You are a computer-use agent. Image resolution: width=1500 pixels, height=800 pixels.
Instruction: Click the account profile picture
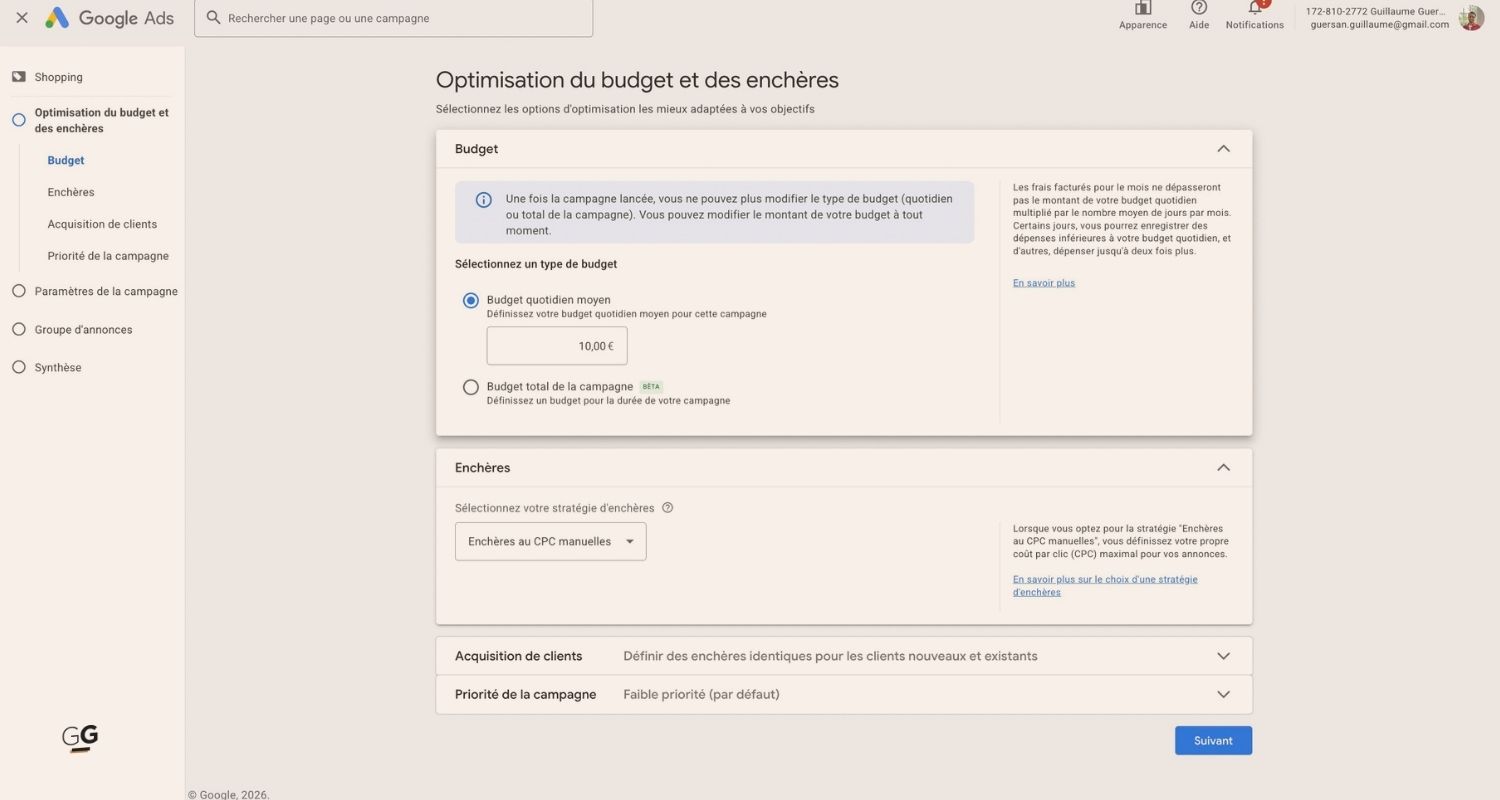pos(1470,17)
